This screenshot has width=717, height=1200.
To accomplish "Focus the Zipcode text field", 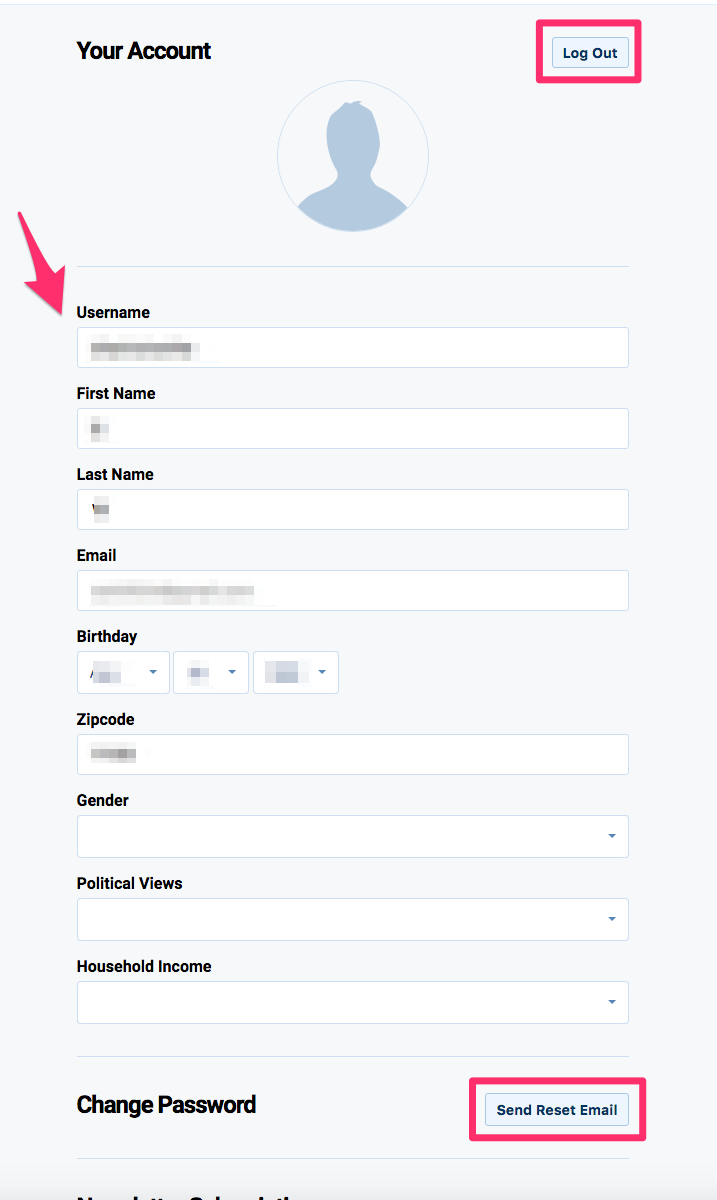I will pyautogui.click(x=353, y=755).
